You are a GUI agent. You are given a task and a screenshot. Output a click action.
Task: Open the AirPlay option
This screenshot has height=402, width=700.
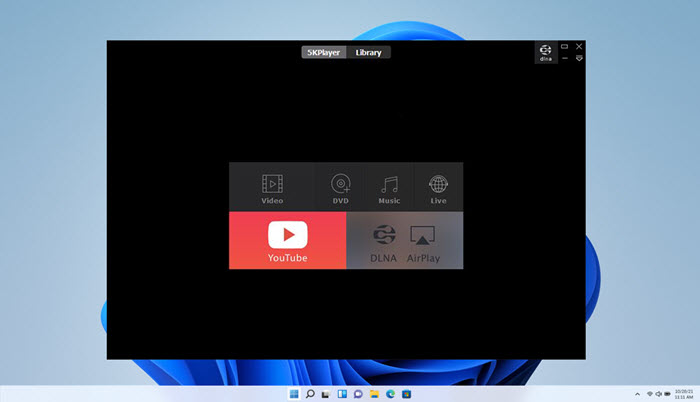(423, 243)
